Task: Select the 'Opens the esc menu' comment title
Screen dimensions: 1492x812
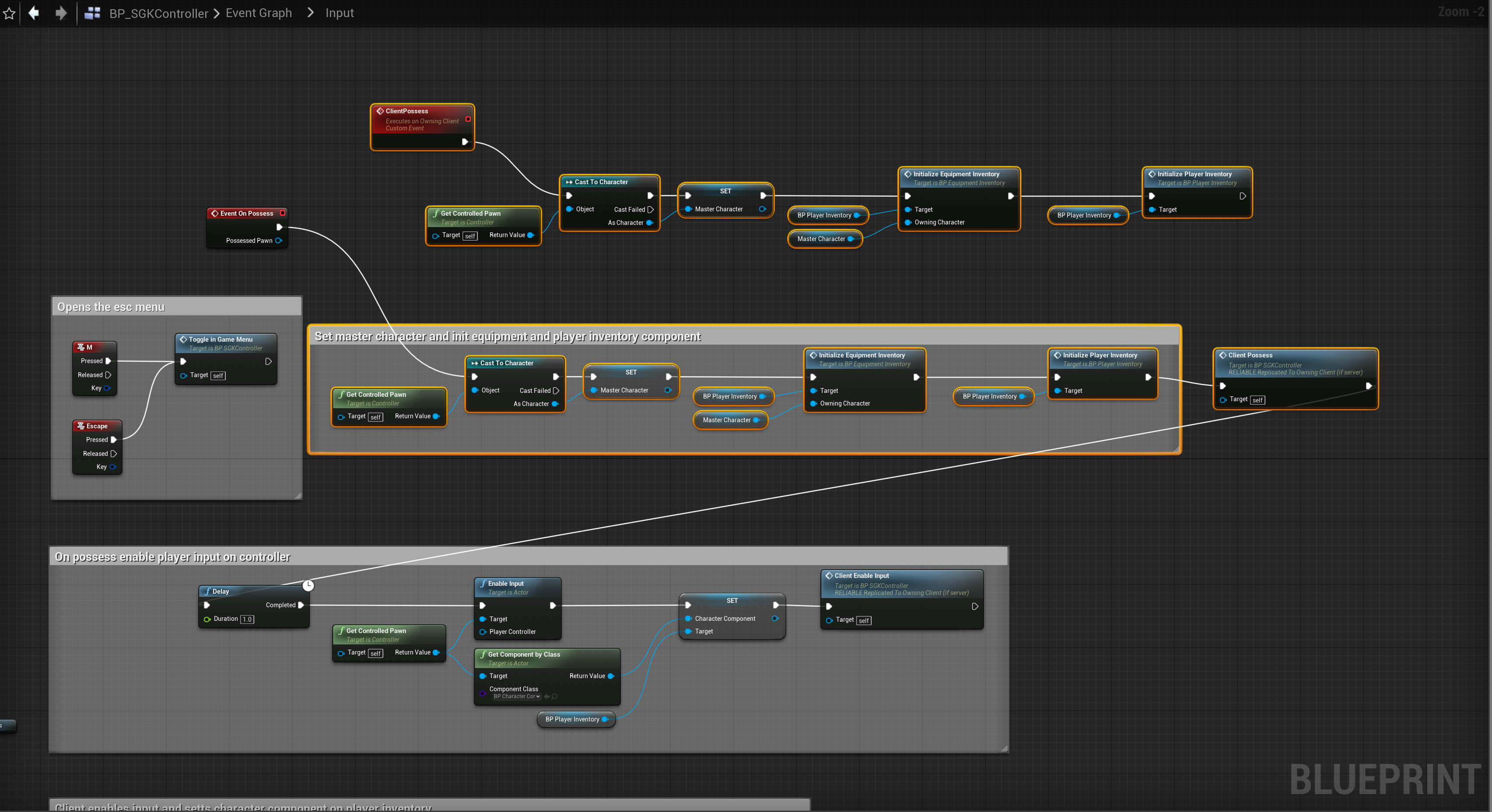Action: click(x=111, y=307)
